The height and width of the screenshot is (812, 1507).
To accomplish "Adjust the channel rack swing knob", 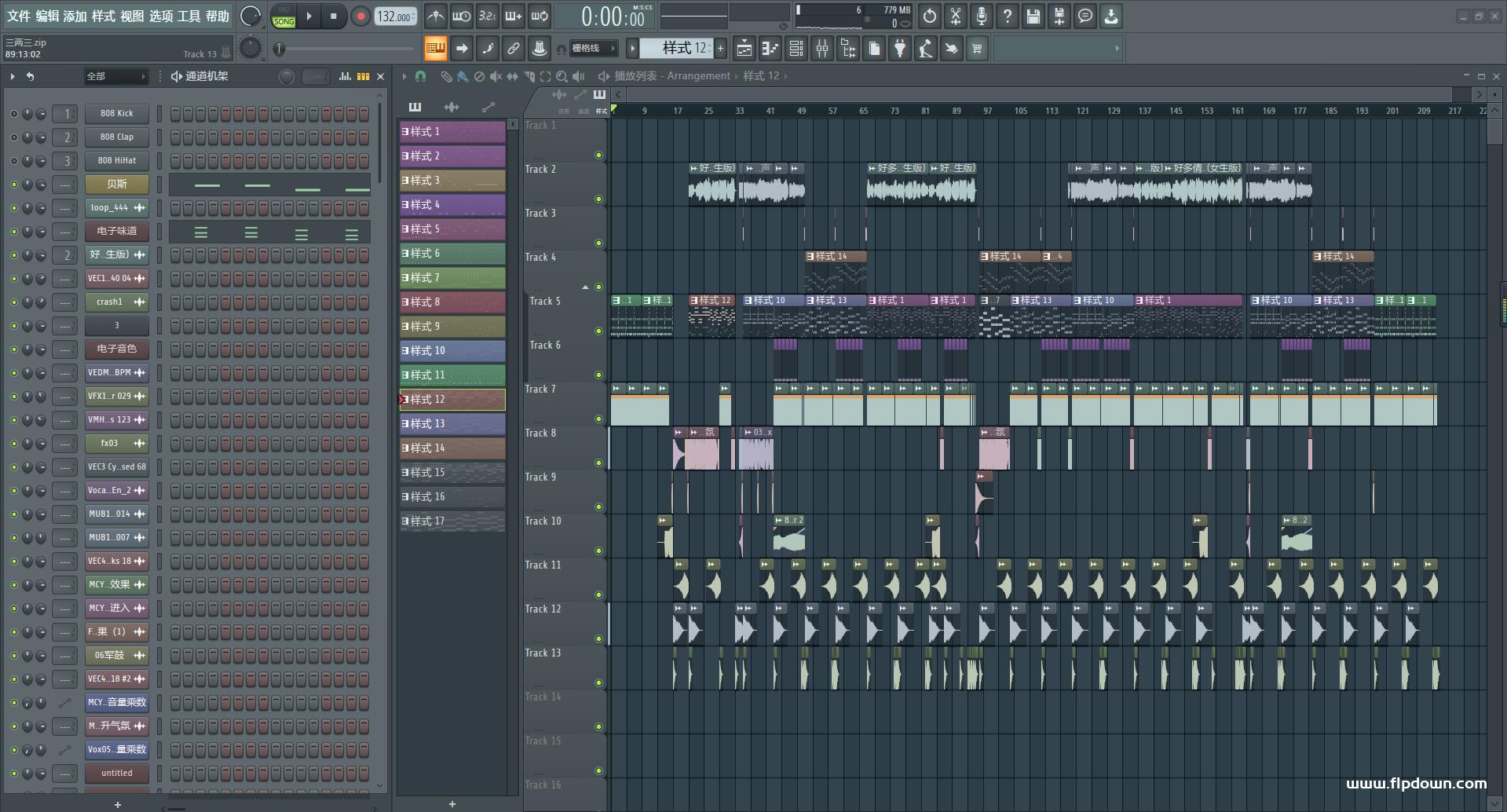I will click(287, 76).
